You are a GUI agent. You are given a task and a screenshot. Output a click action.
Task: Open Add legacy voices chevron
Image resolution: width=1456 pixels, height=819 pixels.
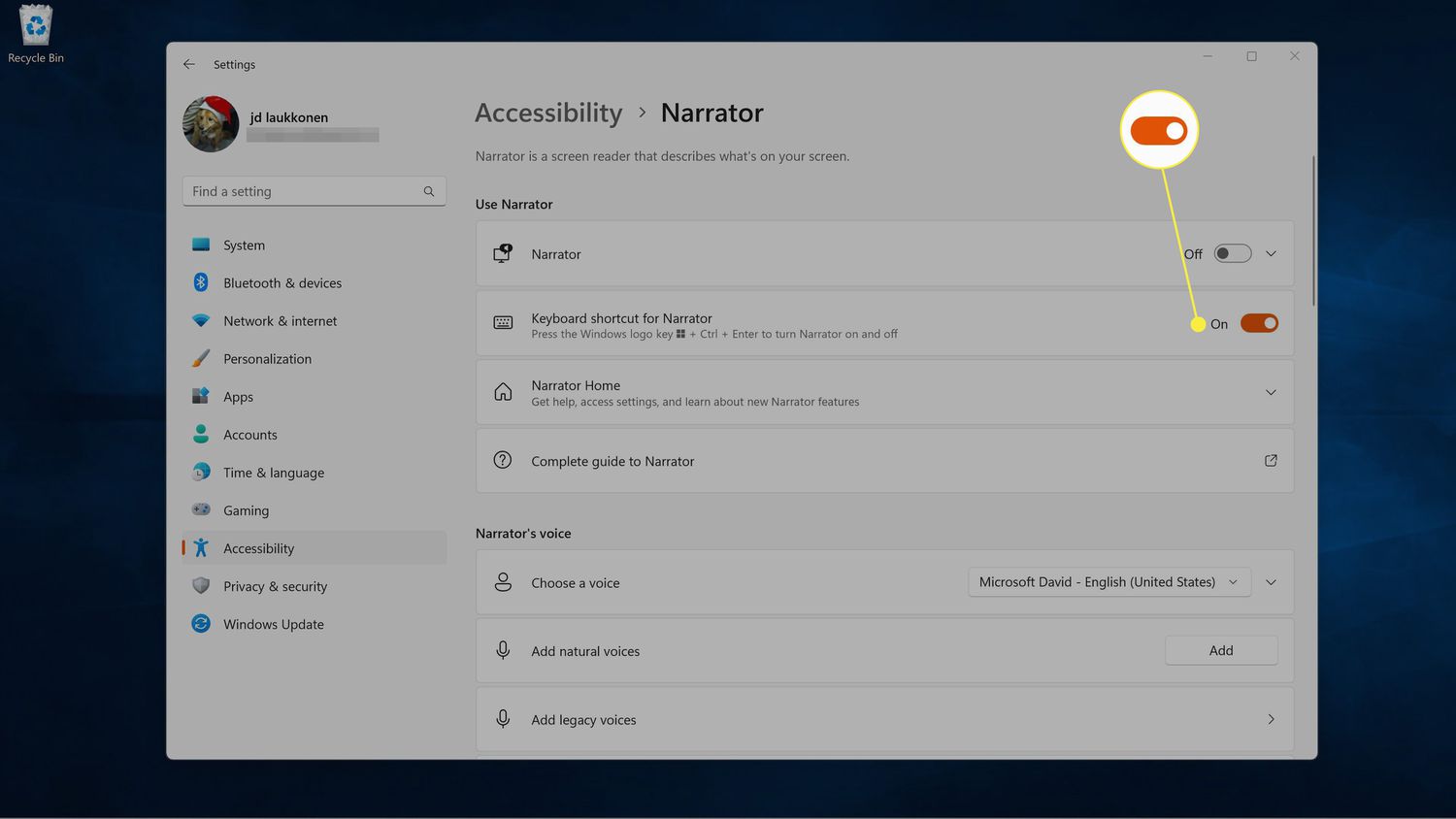1271,719
